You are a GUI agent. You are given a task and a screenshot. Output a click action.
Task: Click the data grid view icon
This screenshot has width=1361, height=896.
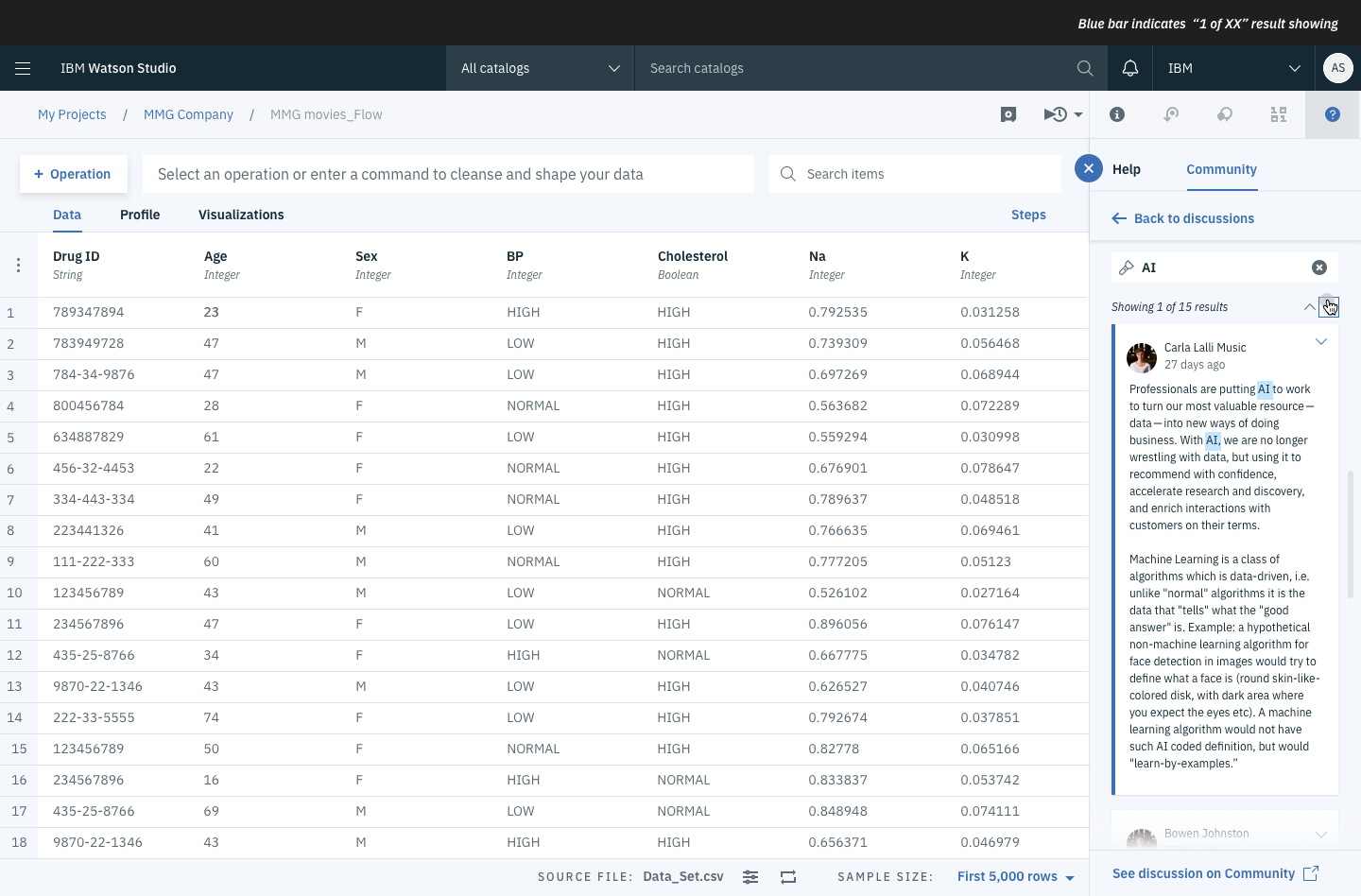pyautogui.click(x=1278, y=114)
